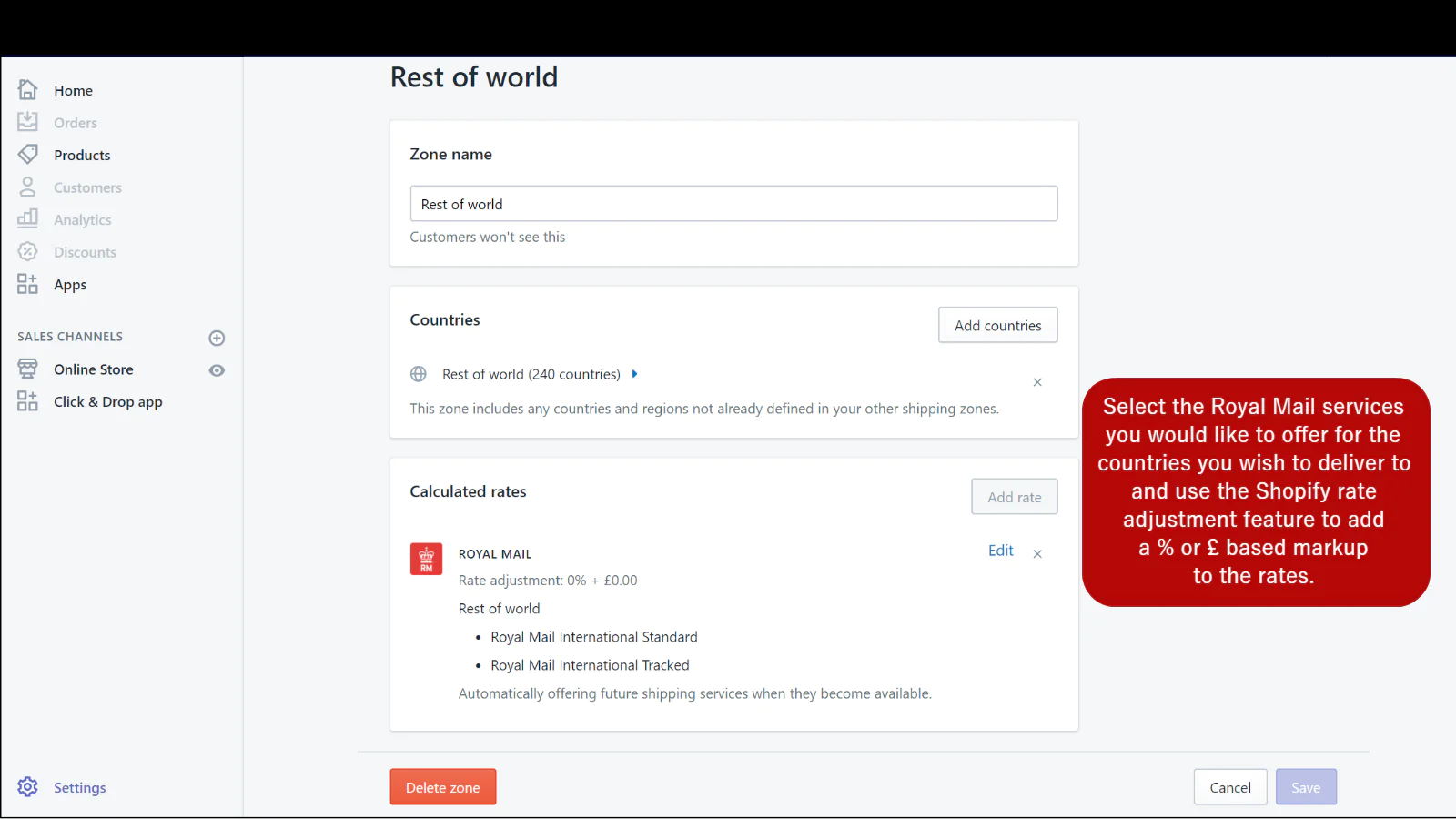Image resolution: width=1456 pixels, height=819 pixels.
Task: Click the Delete zone button
Action: [443, 787]
